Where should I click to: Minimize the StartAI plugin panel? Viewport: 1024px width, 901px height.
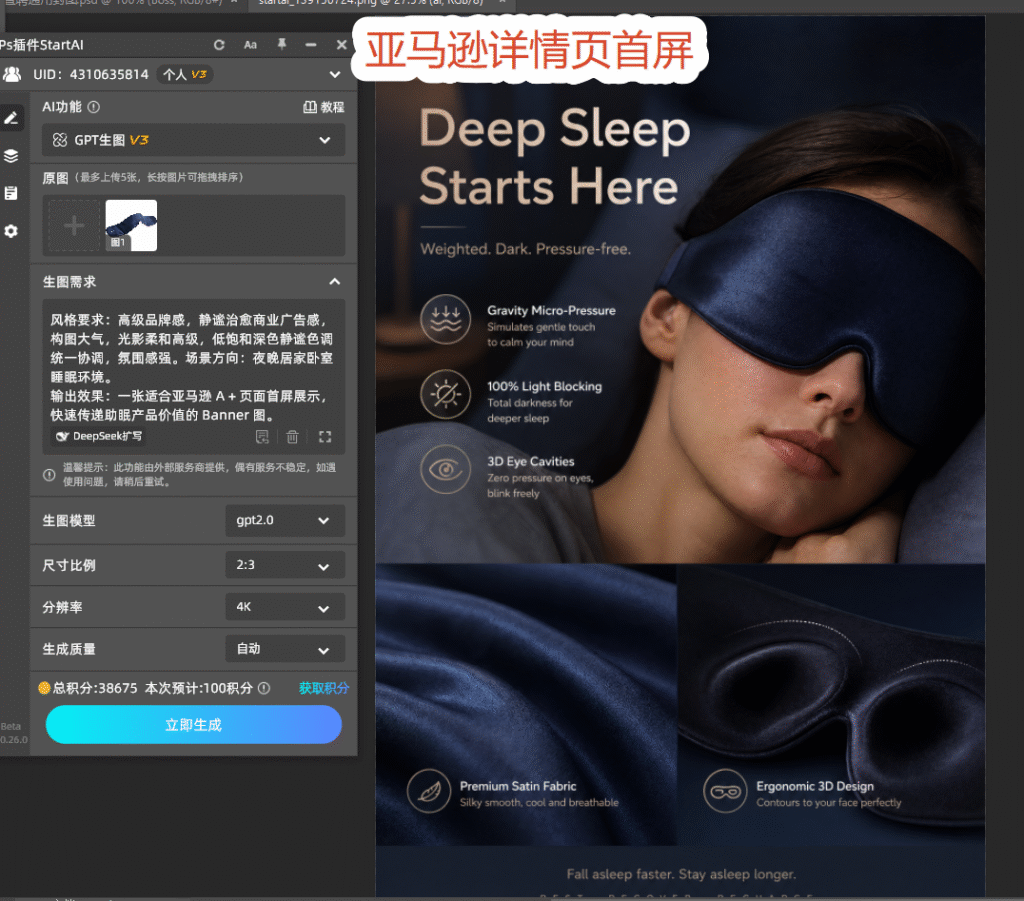pos(311,44)
